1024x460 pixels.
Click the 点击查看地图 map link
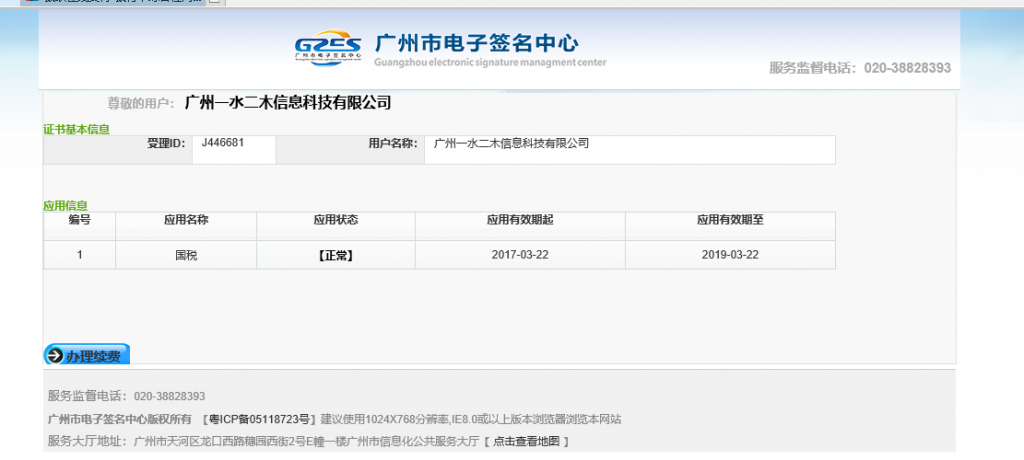coord(526,441)
